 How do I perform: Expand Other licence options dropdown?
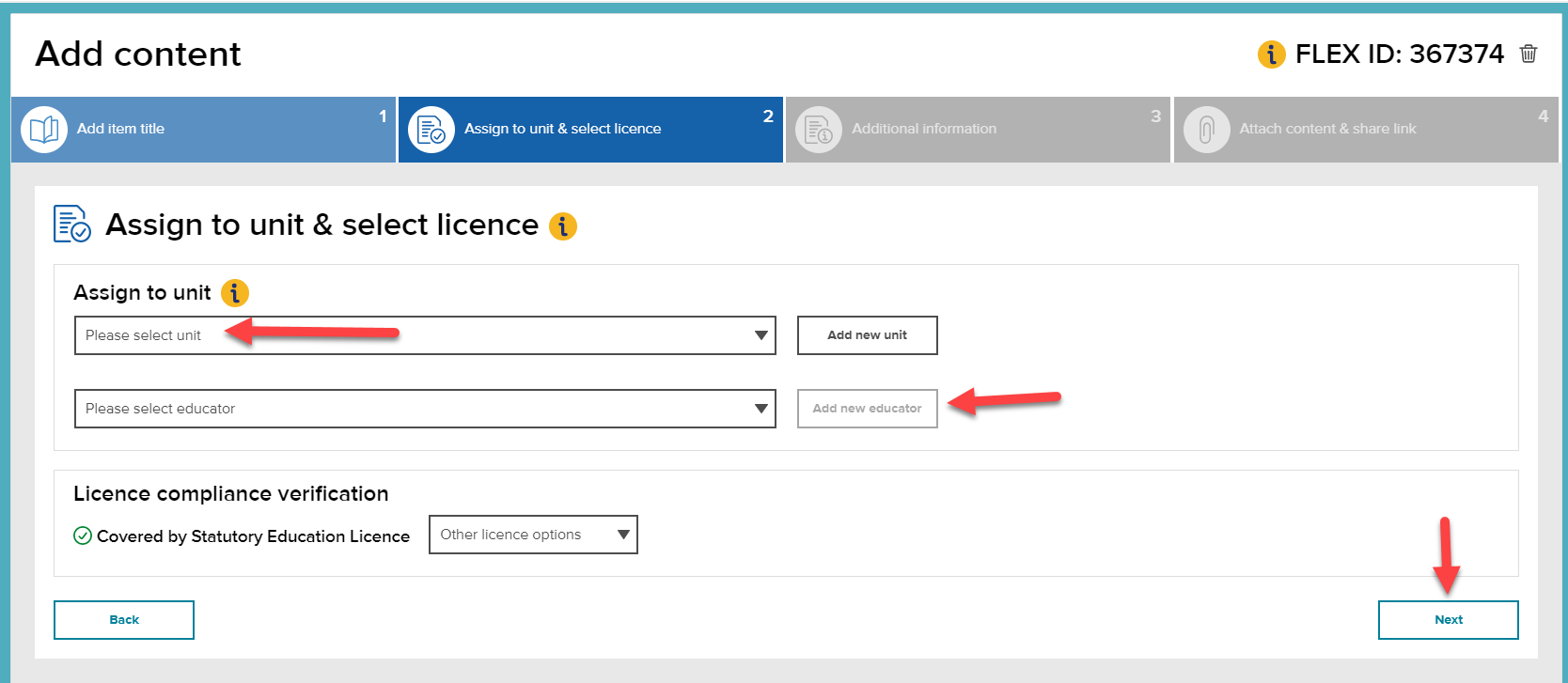(x=533, y=535)
